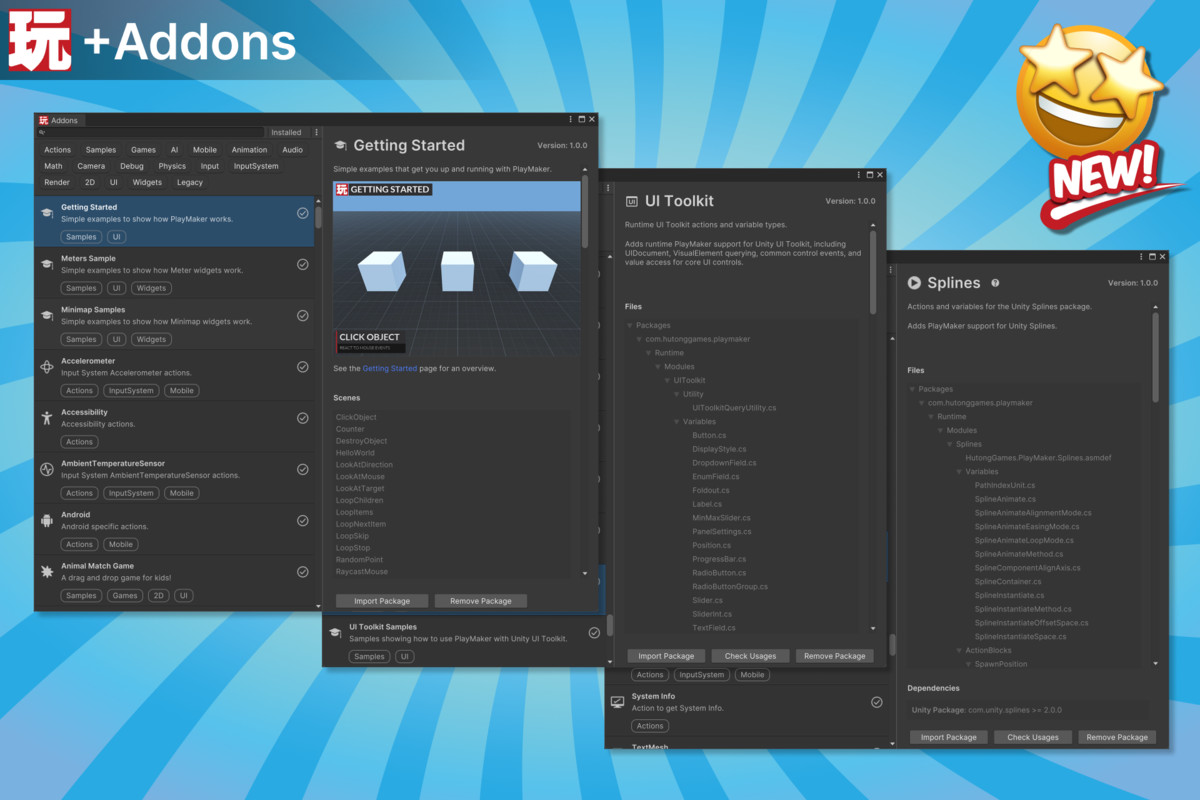
Task: Click the Getting Started installed checkmark
Action: click(303, 213)
